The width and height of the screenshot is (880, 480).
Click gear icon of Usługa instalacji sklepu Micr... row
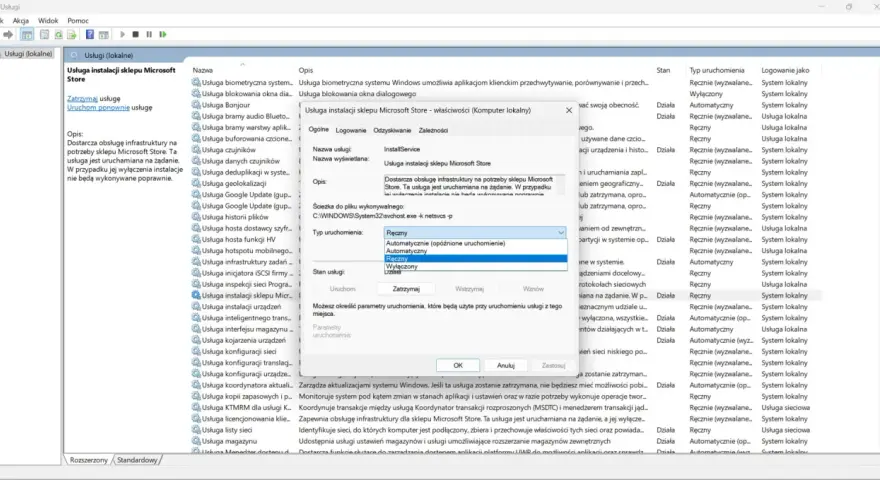point(196,295)
